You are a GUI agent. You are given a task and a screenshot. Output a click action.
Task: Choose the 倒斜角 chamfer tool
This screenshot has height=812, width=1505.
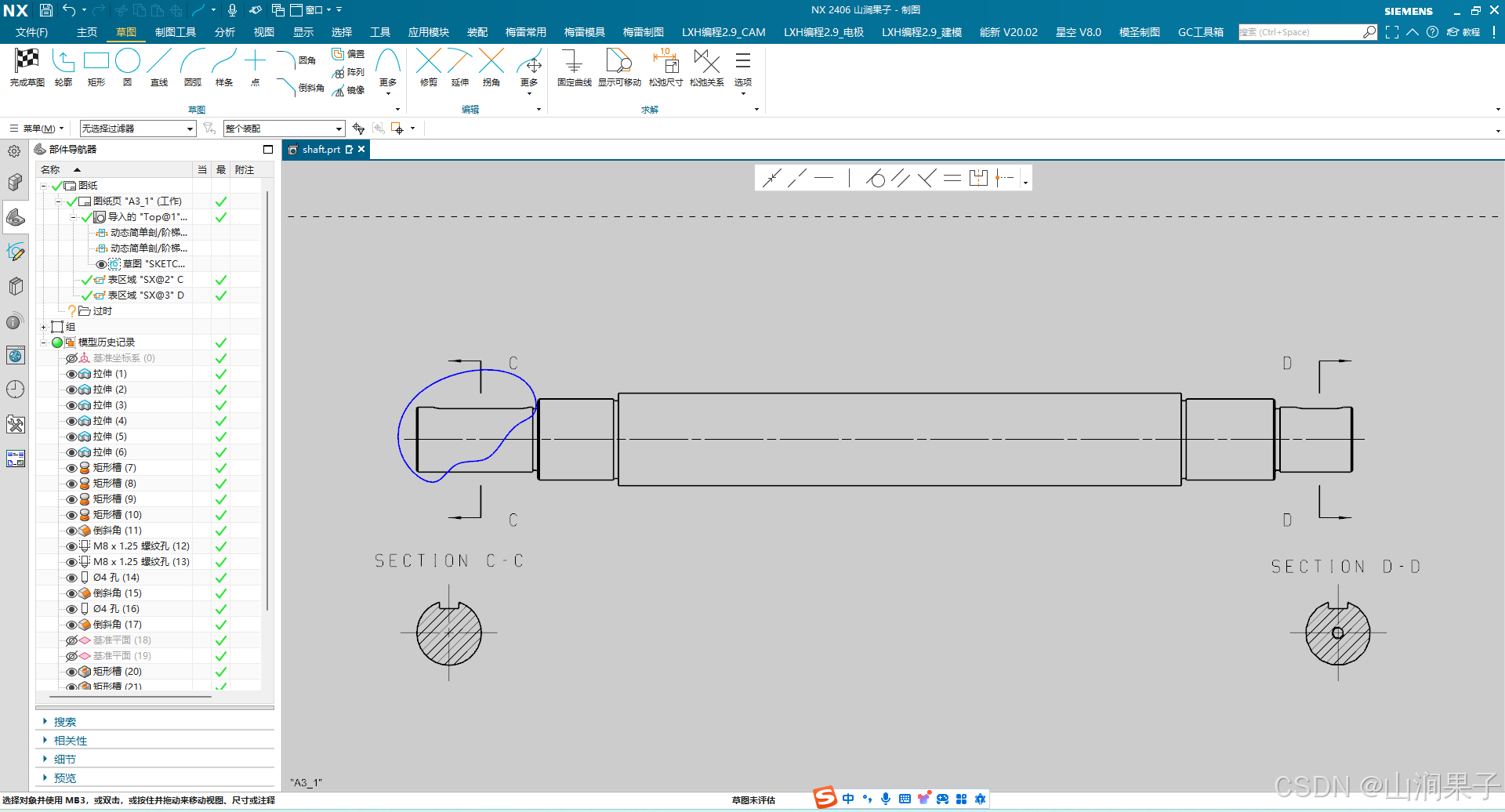click(x=300, y=87)
